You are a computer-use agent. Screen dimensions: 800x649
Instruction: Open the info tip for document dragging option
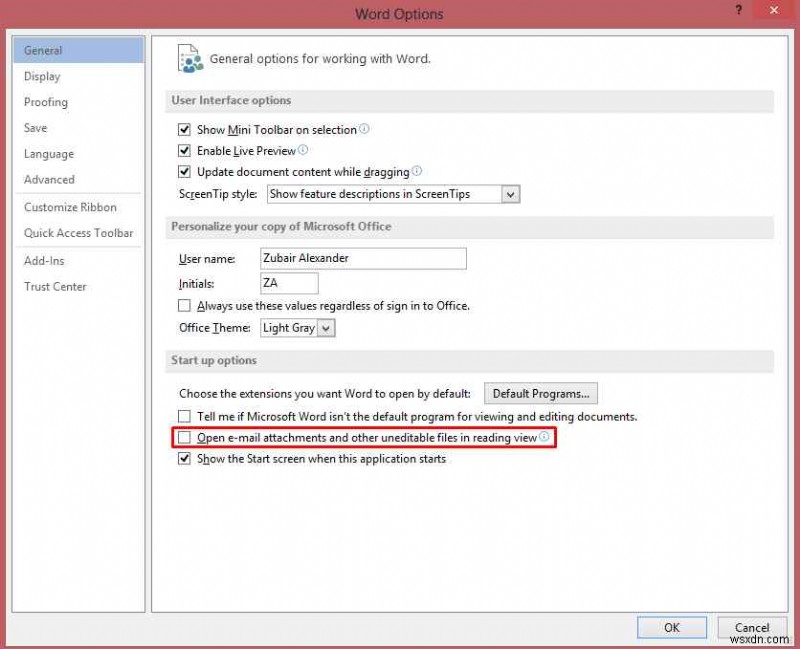417,171
